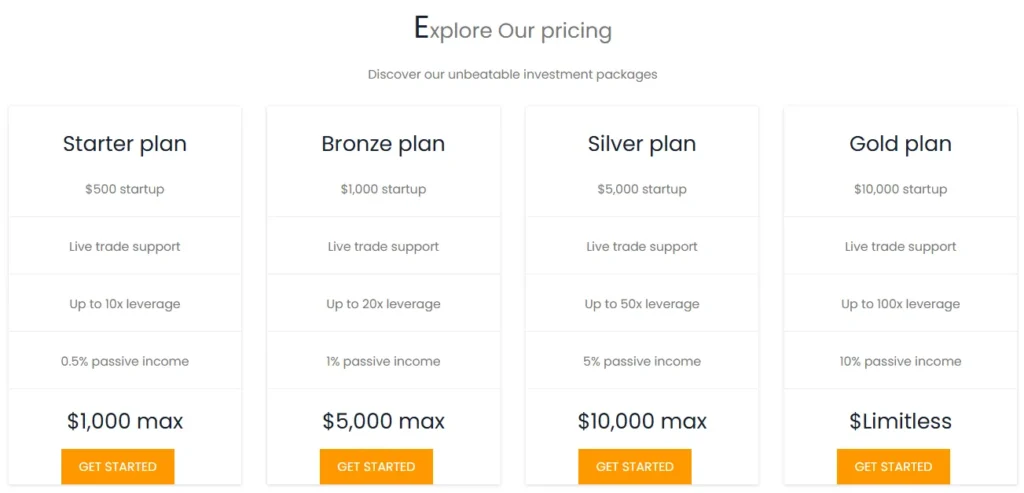Click the 1% passive income row
This screenshot has width=1024, height=493.
[383, 361]
